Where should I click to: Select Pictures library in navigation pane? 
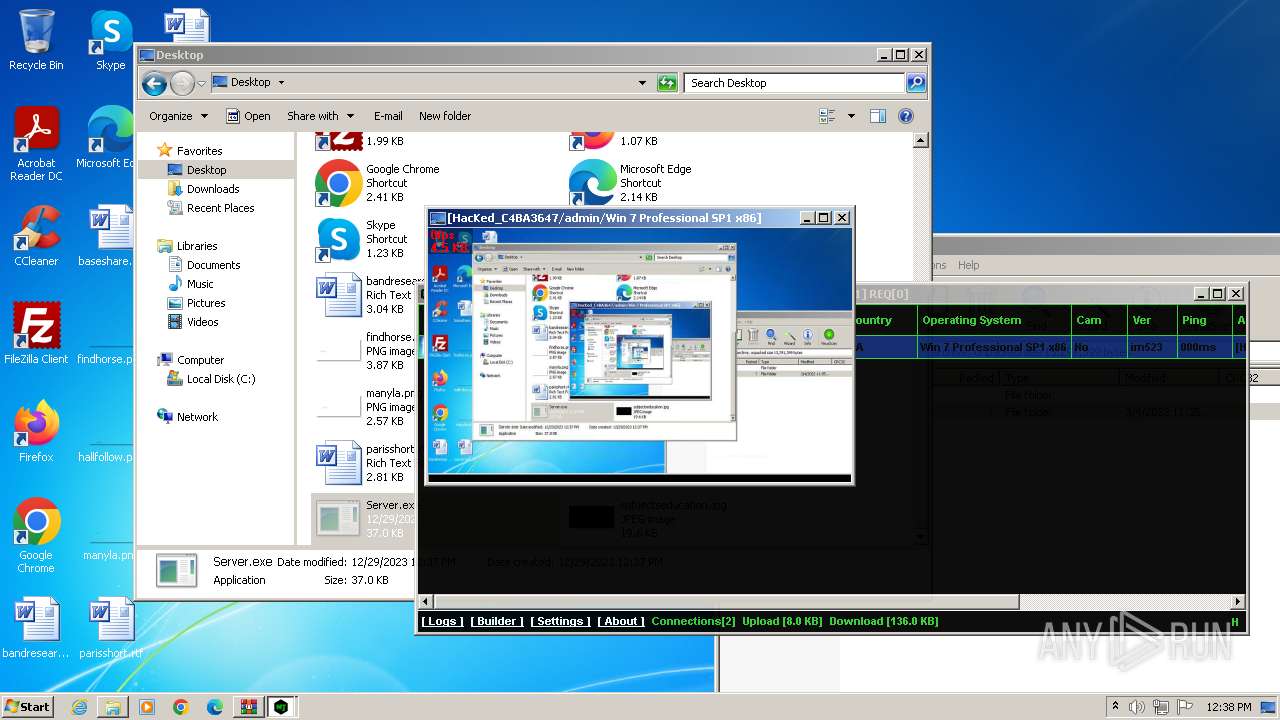tap(206, 303)
